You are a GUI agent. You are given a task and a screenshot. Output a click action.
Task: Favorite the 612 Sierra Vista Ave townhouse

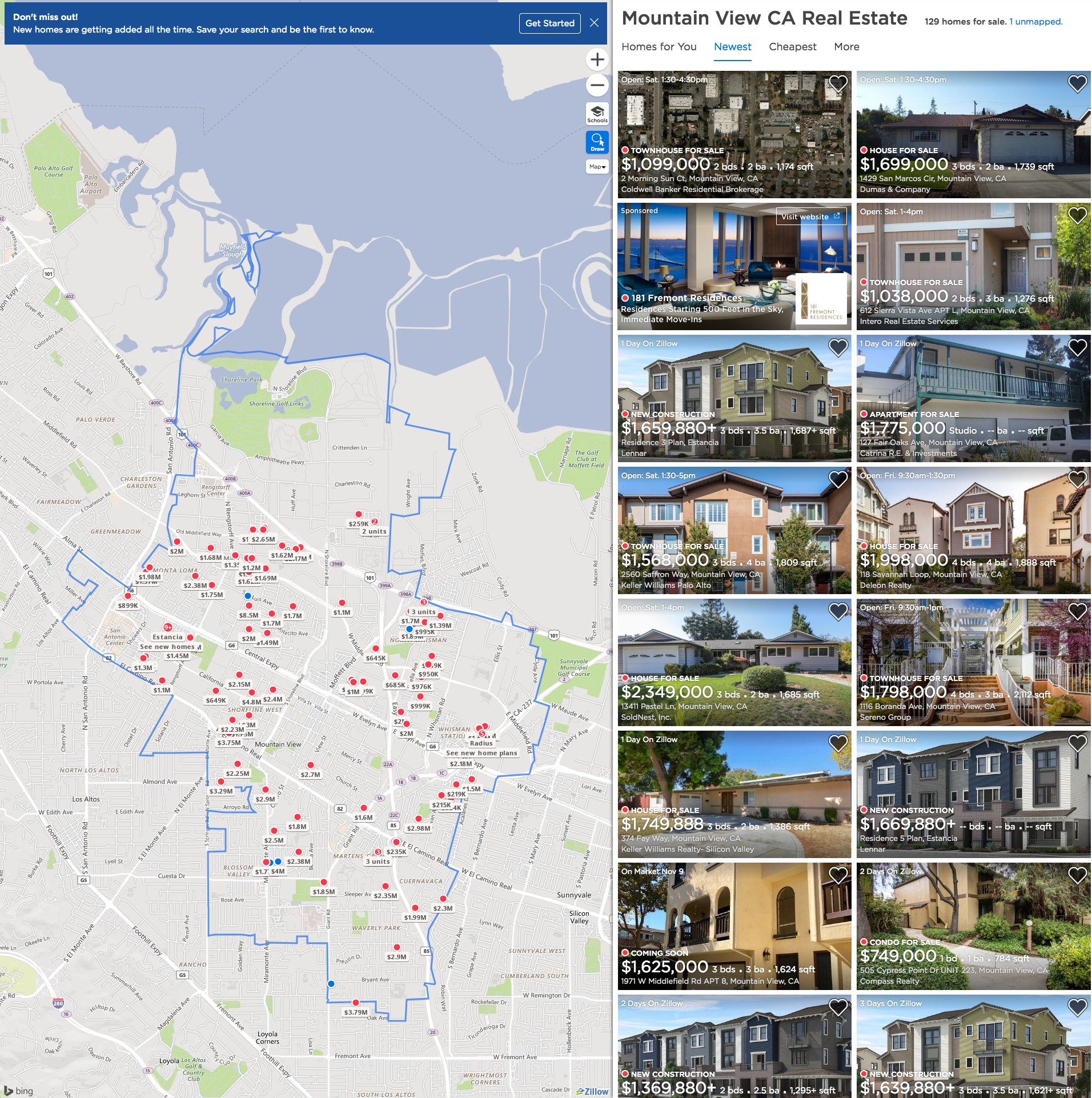pos(1077,216)
